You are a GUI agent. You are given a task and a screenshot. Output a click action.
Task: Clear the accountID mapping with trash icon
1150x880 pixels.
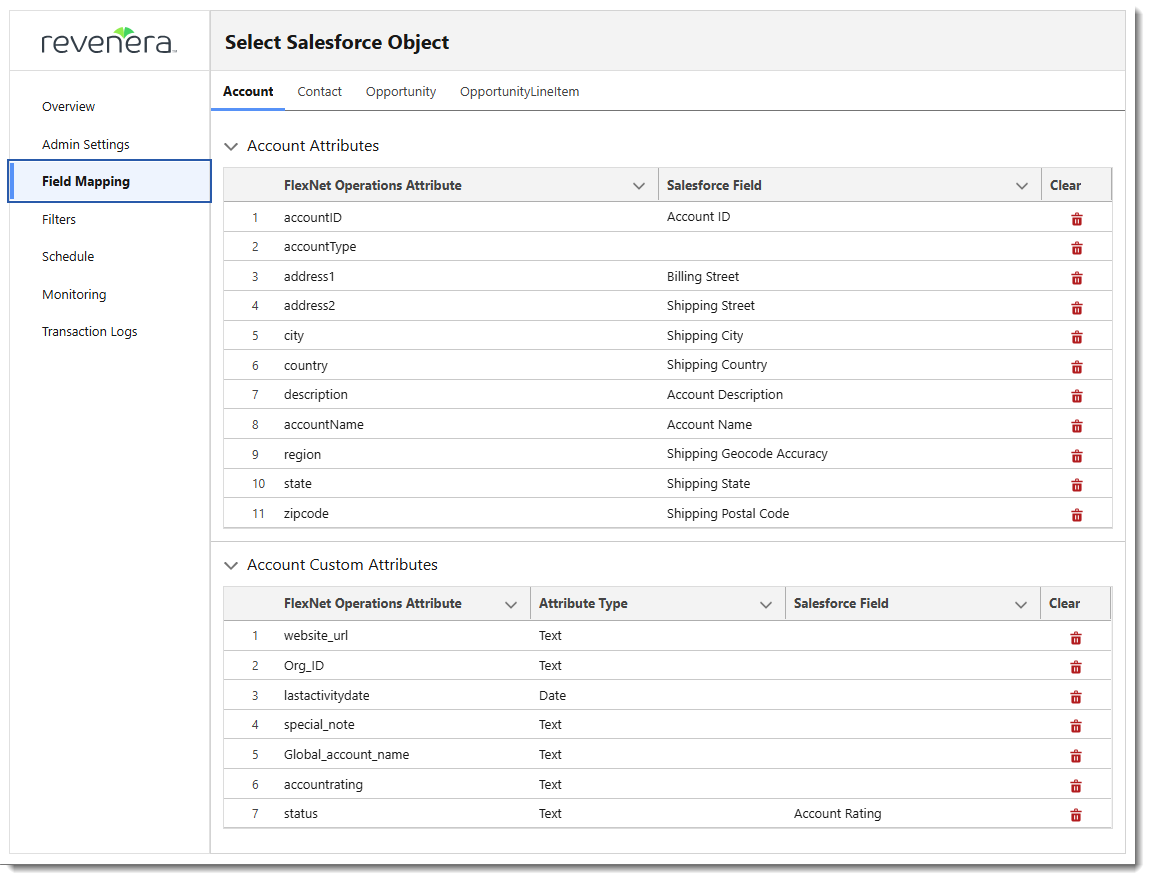(x=1077, y=219)
